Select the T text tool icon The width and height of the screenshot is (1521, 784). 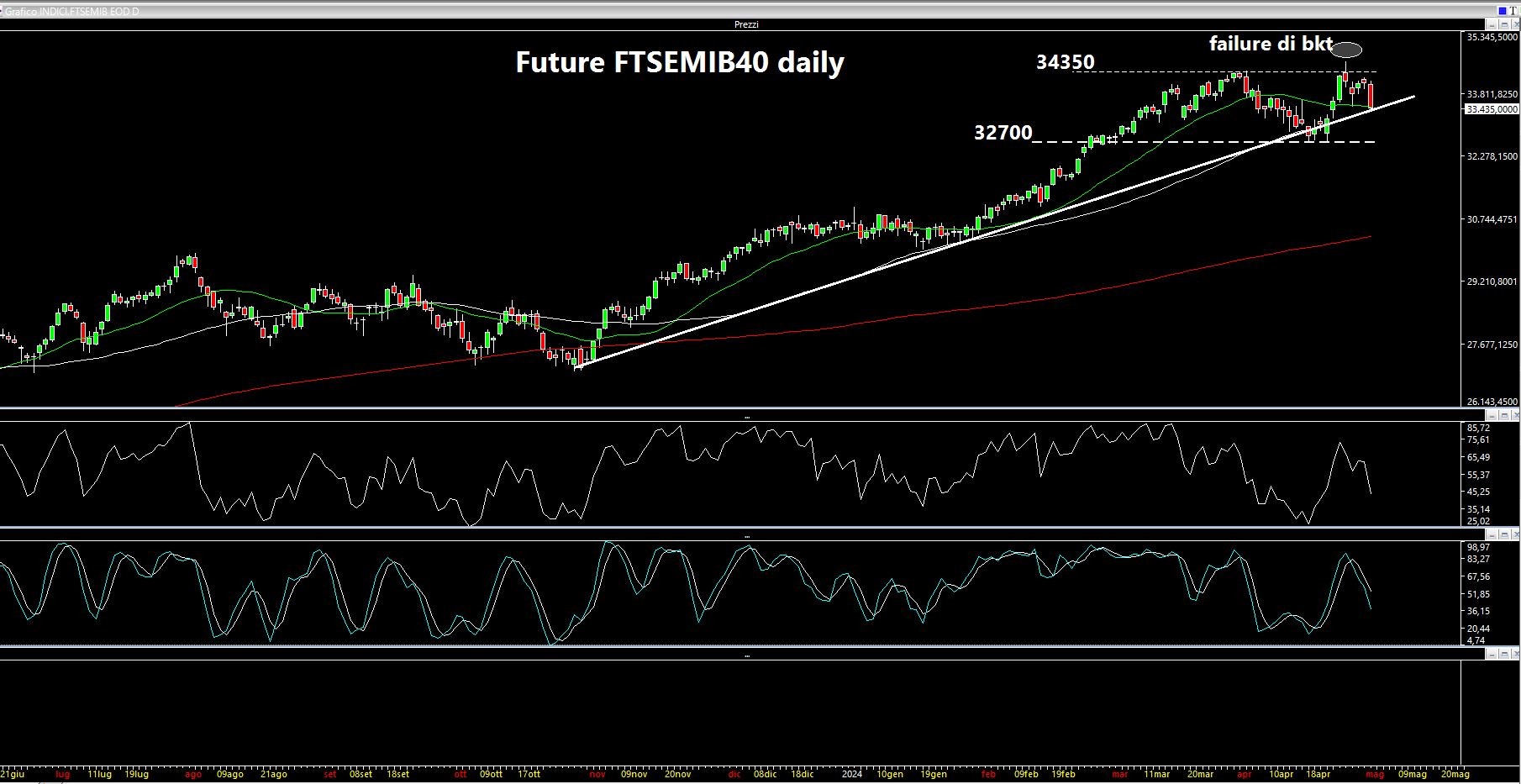[x=1513, y=11]
